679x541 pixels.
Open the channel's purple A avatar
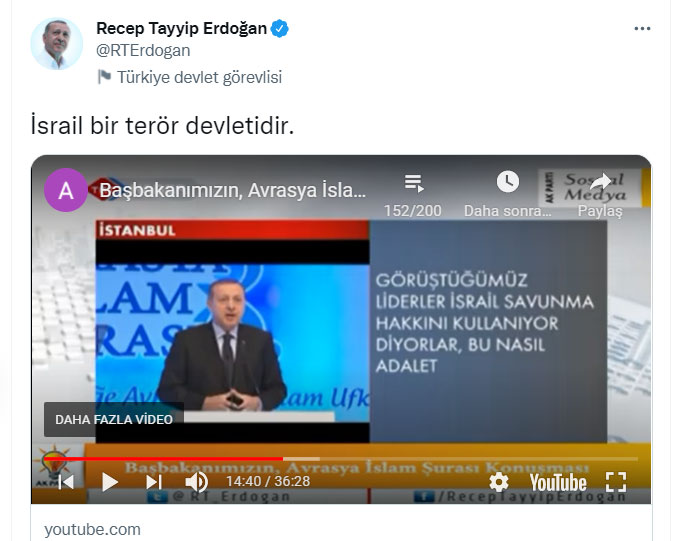coord(65,190)
